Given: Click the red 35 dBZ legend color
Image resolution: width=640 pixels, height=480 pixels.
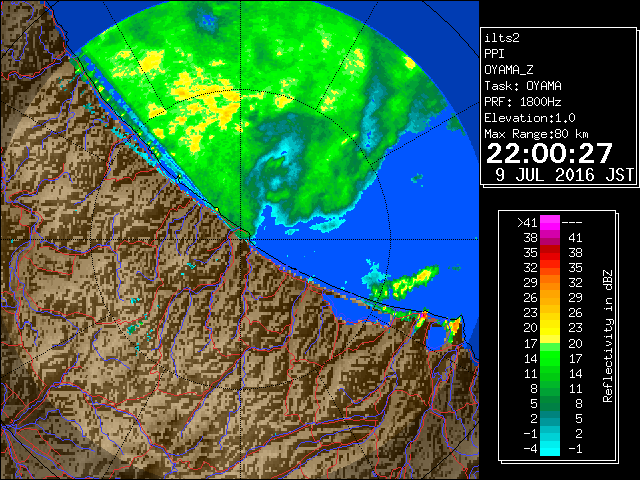Looking at the screenshot, I should (550, 253).
